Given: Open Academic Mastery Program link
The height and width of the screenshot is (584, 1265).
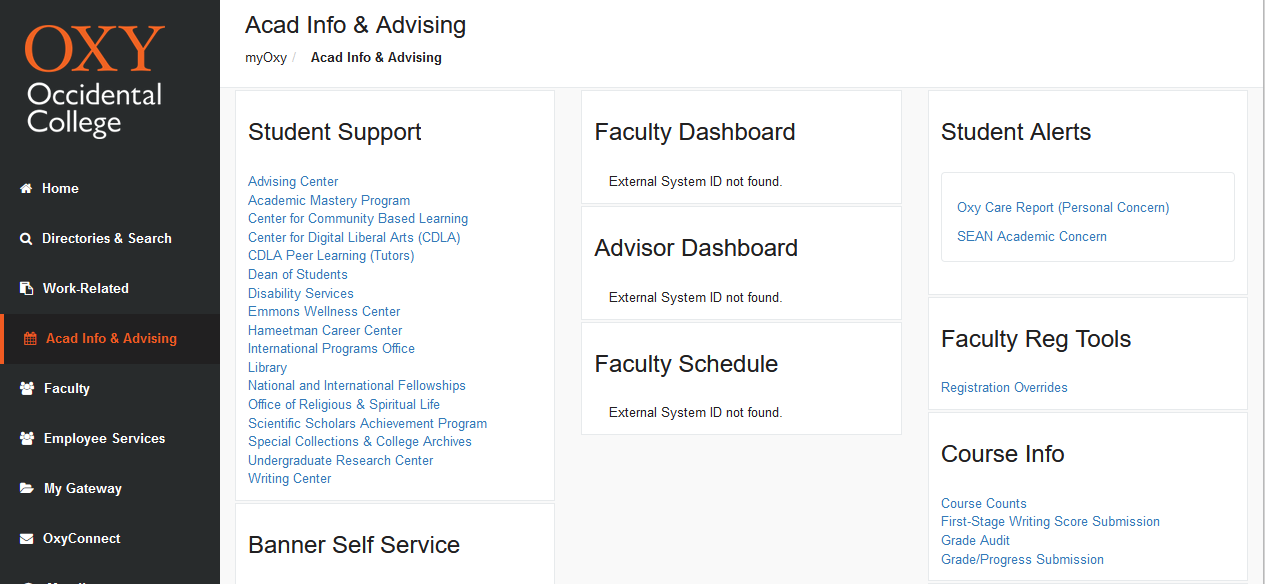Looking at the screenshot, I should [x=329, y=200].
